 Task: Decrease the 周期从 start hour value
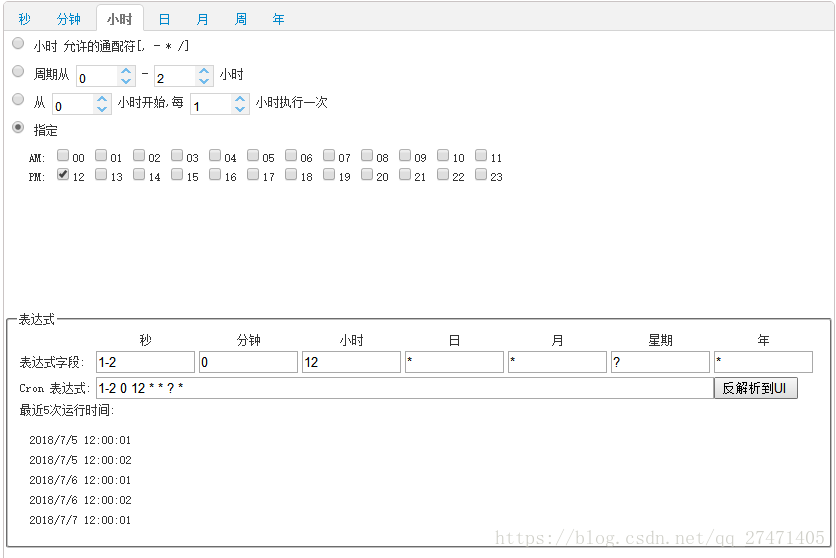(x=126, y=81)
